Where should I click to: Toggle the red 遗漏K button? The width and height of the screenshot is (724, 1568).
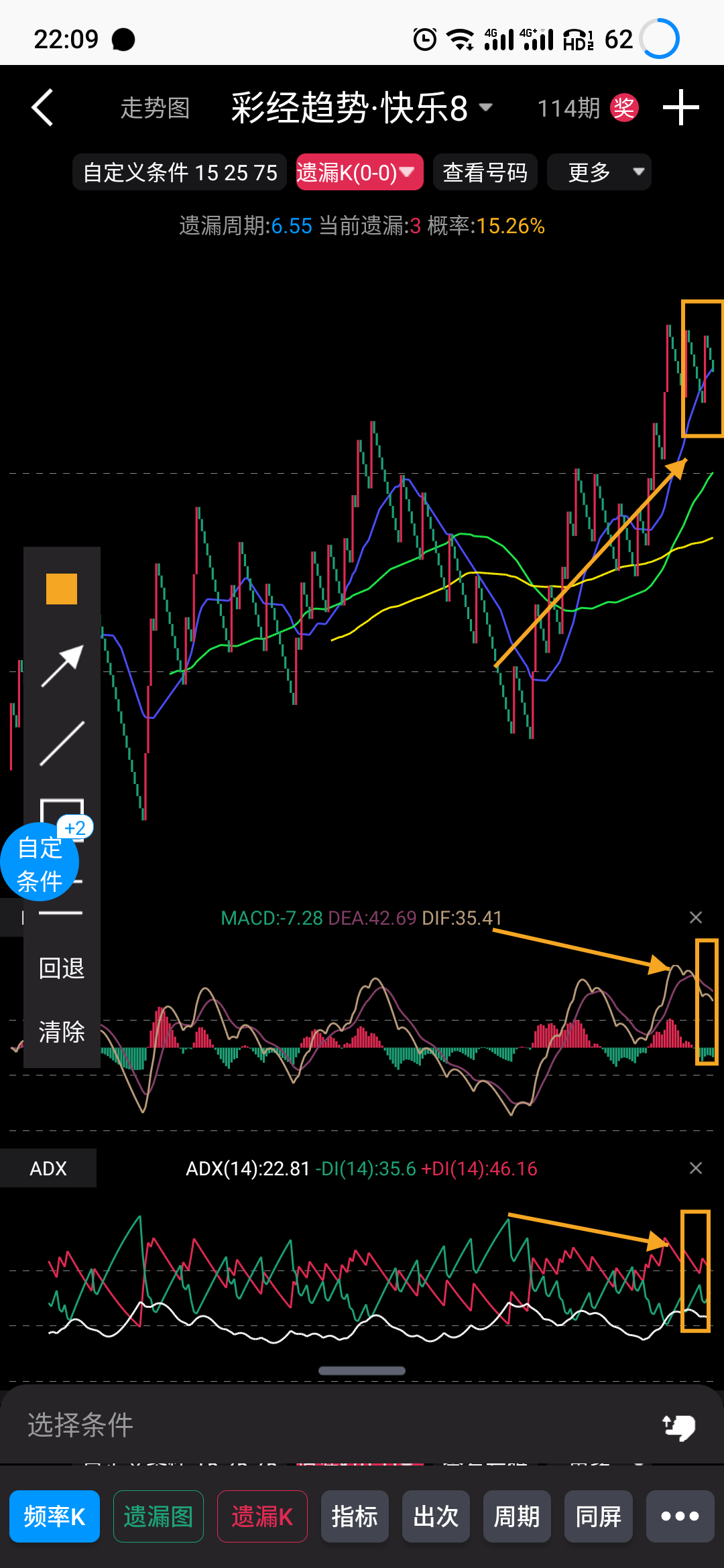262,1516
